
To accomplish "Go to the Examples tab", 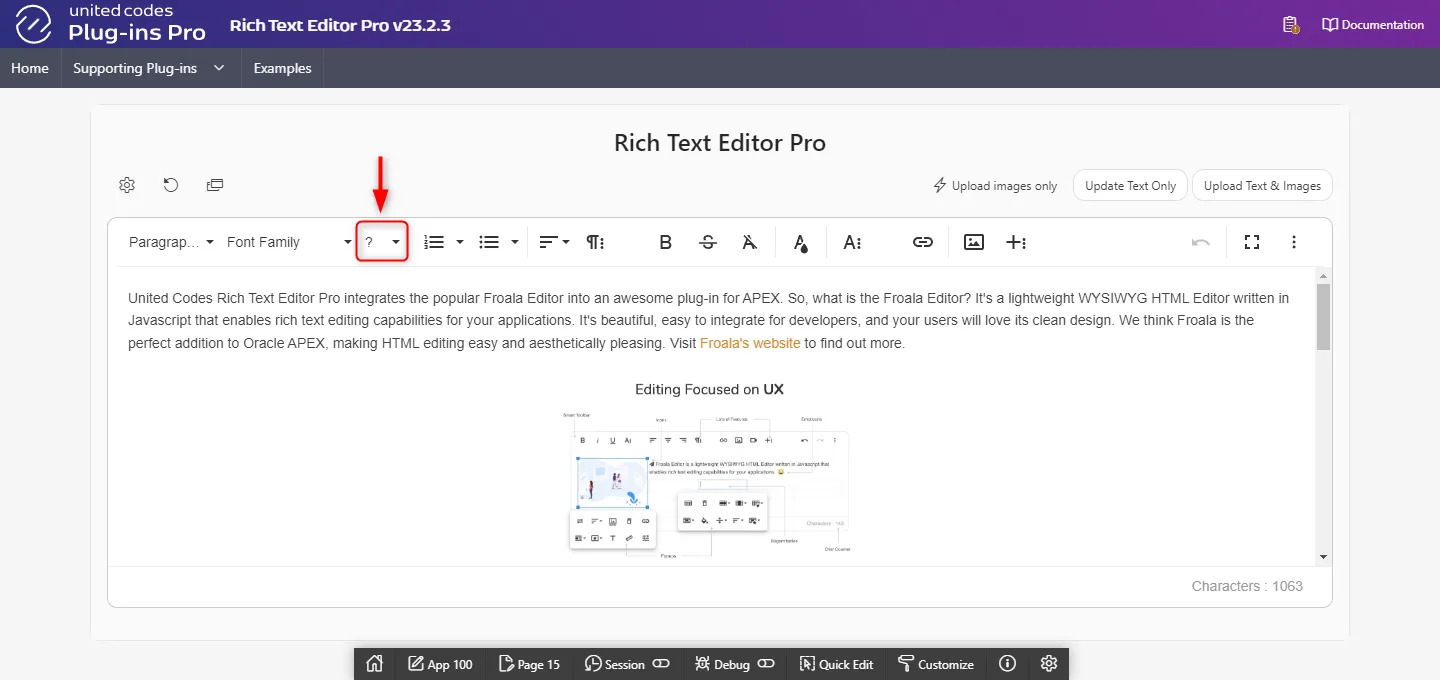I will 282,68.
